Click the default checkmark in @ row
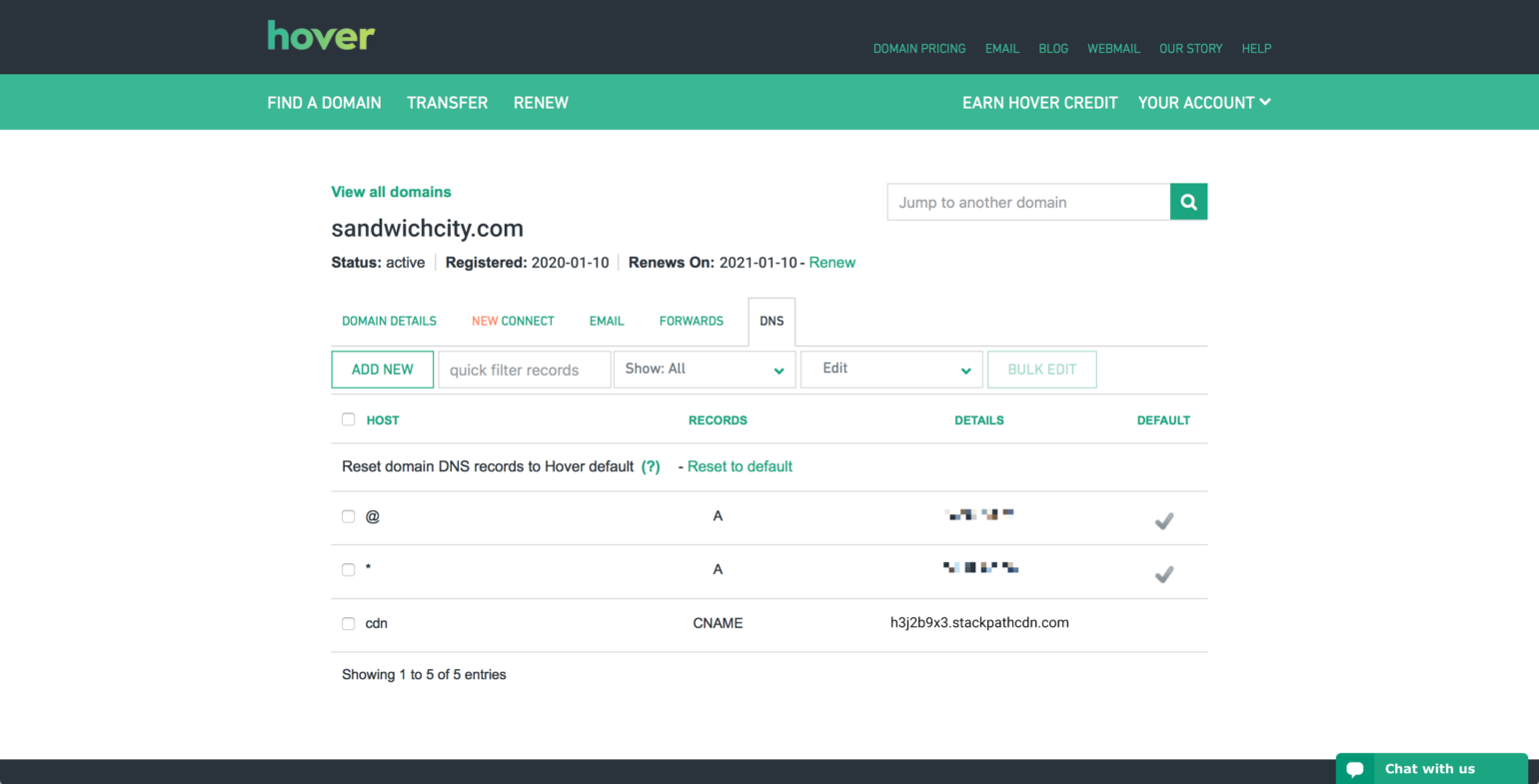The height and width of the screenshot is (784, 1539). [x=1163, y=520]
